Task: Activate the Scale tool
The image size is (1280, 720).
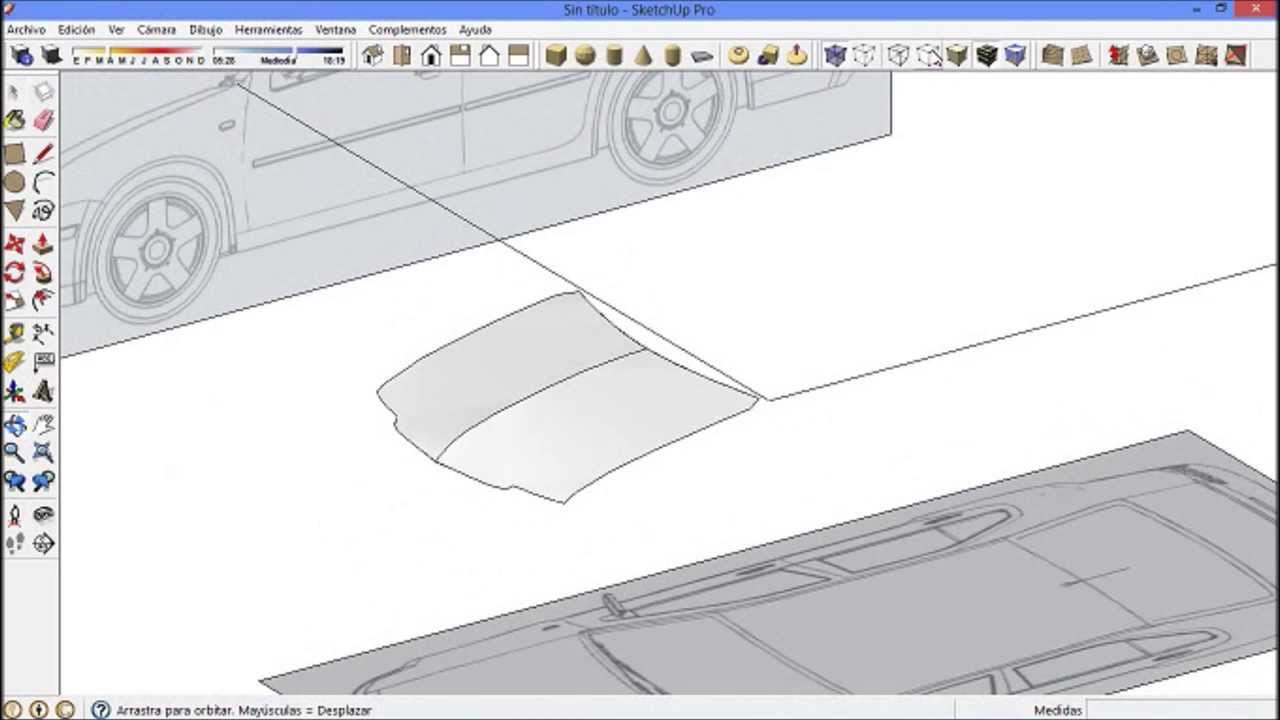Action: click(14, 300)
